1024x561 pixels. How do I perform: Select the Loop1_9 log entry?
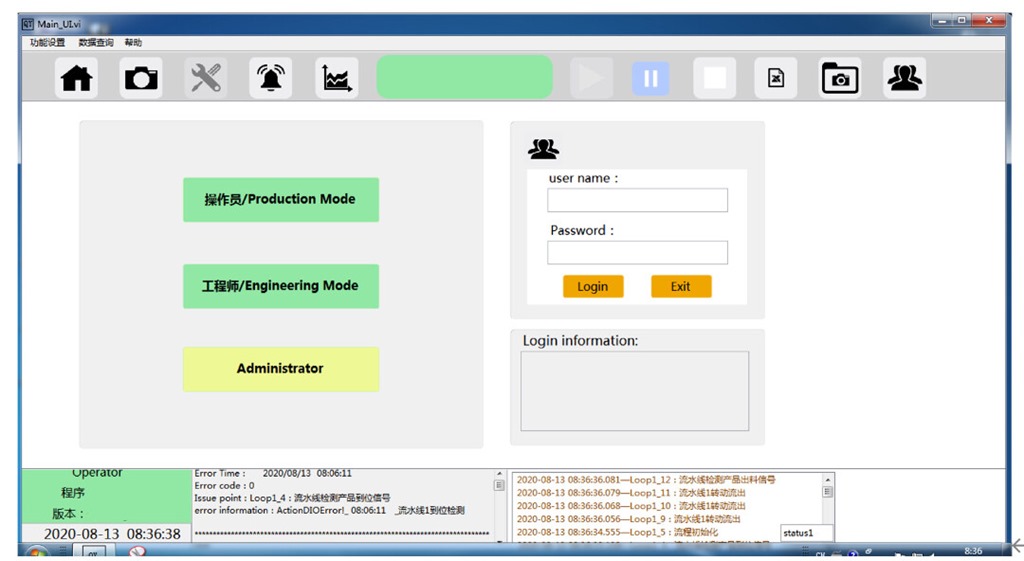tap(628, 519)
